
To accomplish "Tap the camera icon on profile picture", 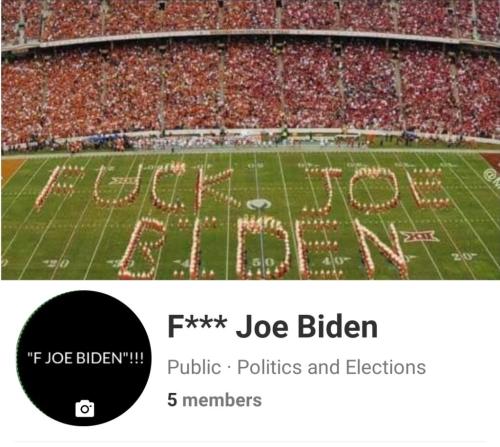I will click(85, 408).
